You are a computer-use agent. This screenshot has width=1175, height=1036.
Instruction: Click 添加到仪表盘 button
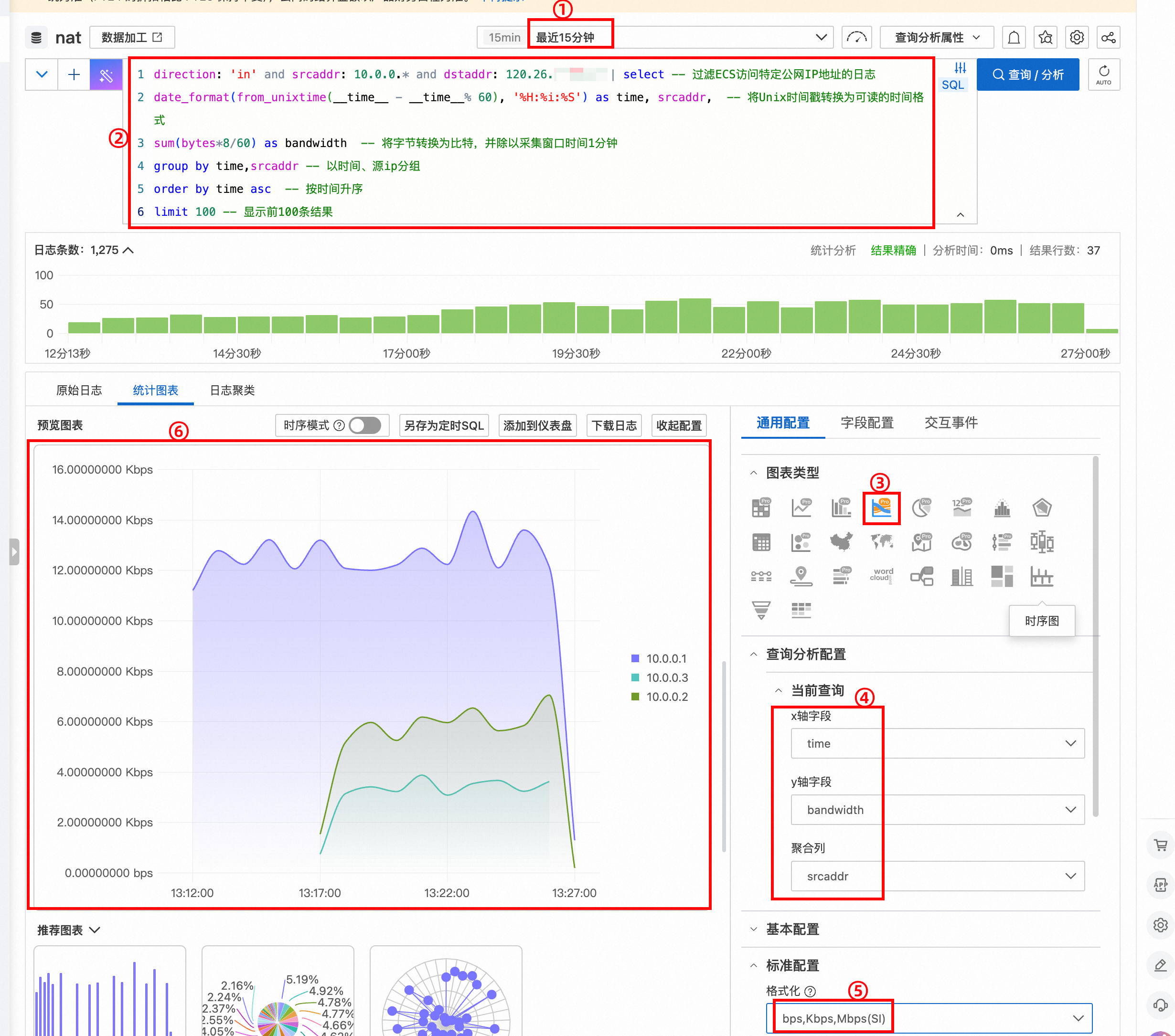pos(537,425)
